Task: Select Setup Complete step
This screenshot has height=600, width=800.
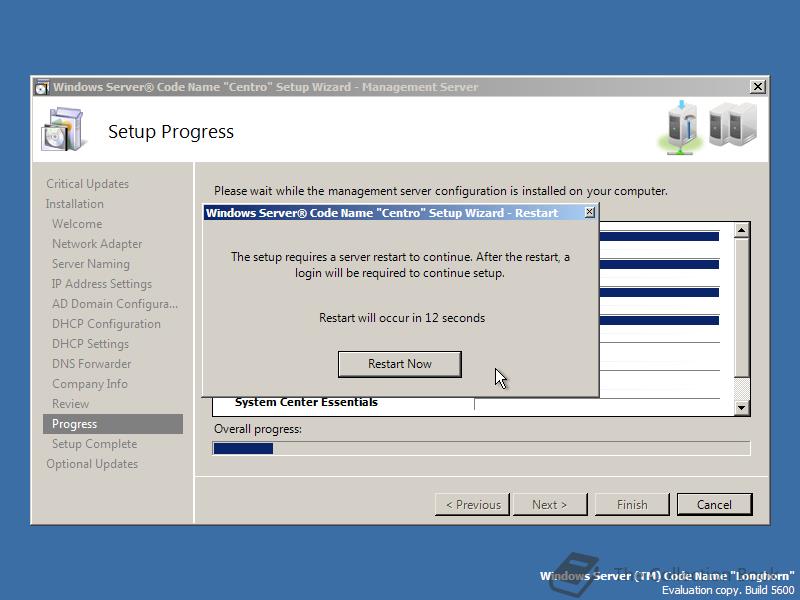Action: coord(94,444)
